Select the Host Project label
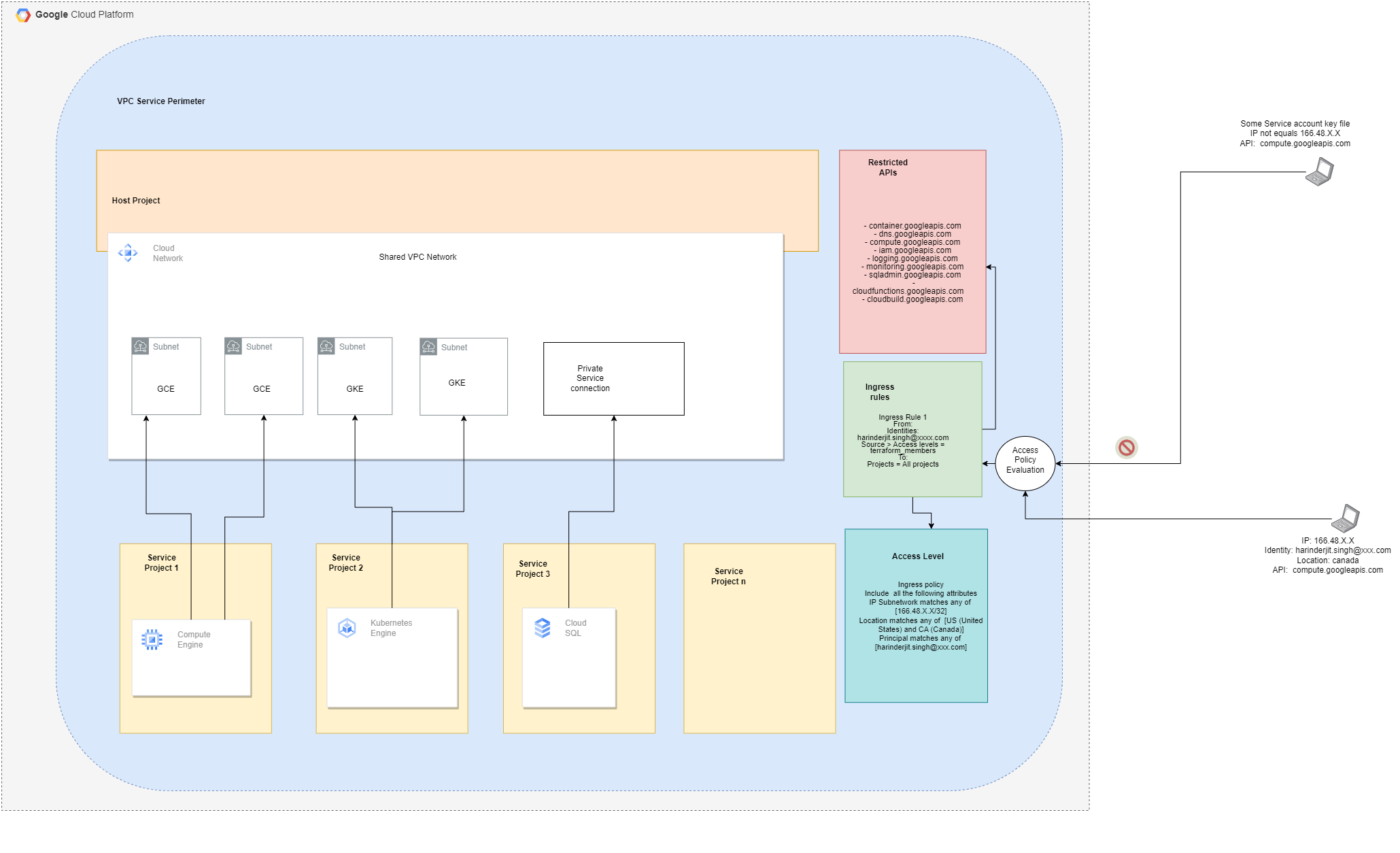Screen dimensions: 1400x853 click(x=136, y=201)
